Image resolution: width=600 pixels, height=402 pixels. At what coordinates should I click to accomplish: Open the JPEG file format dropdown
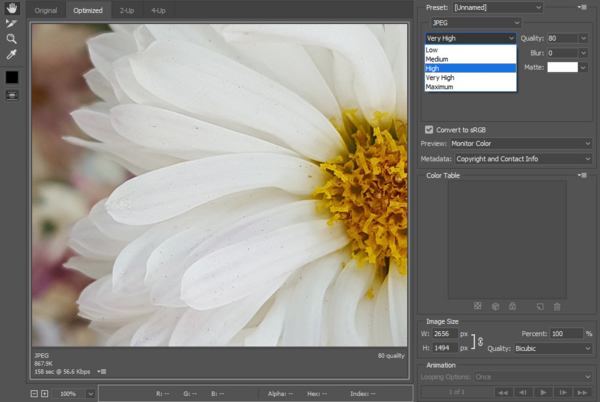[x=476, y=23]
